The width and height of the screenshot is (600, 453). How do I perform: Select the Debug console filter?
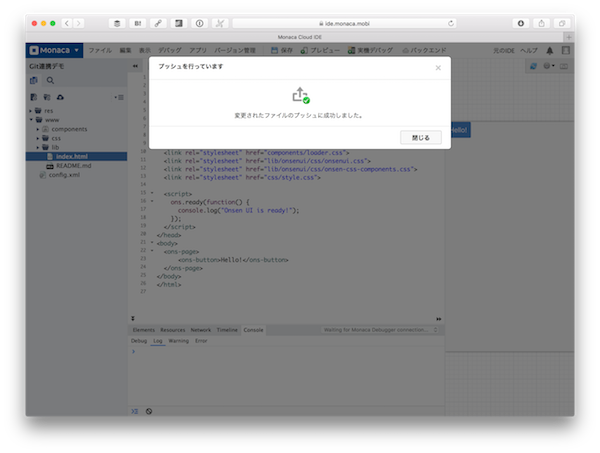click(x=139, y=341)
